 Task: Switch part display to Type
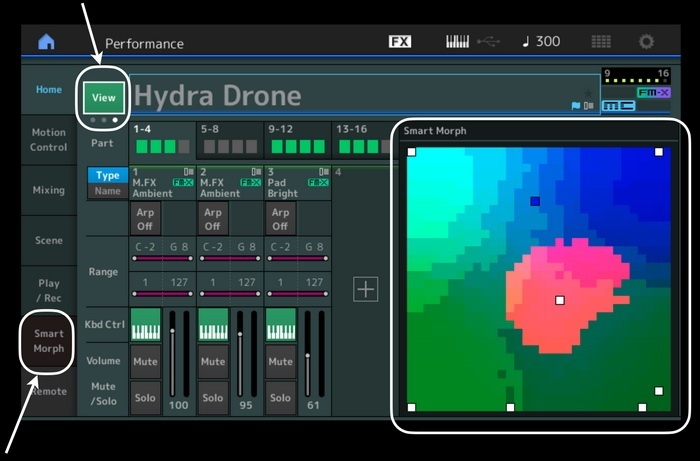tap(108, 175)
